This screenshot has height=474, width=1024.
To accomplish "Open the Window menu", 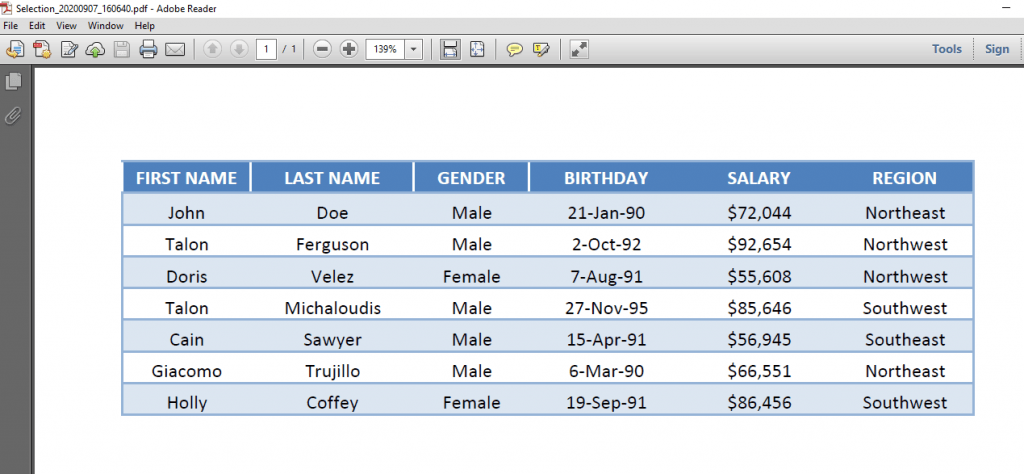I will (105, 25).
